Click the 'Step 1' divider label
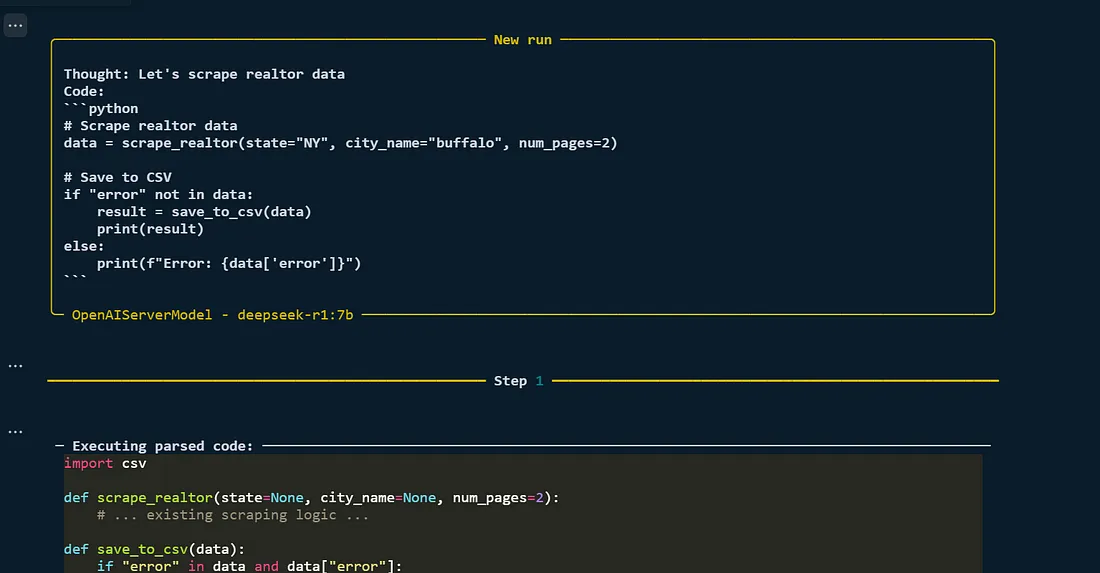The width and height of the screenshot is (1100, 573). pyautogui.click(x=518, y=381)
